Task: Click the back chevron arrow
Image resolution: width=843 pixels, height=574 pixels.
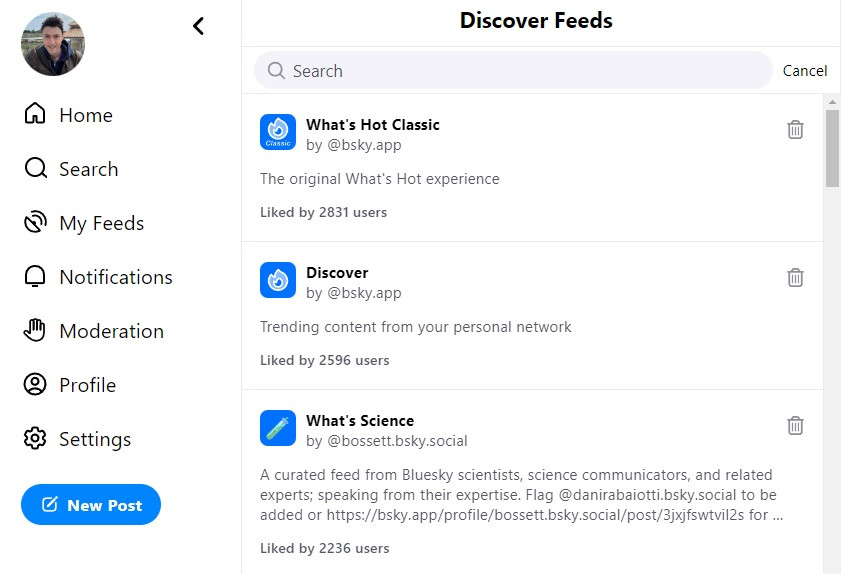Action: (x=198, y=26)
